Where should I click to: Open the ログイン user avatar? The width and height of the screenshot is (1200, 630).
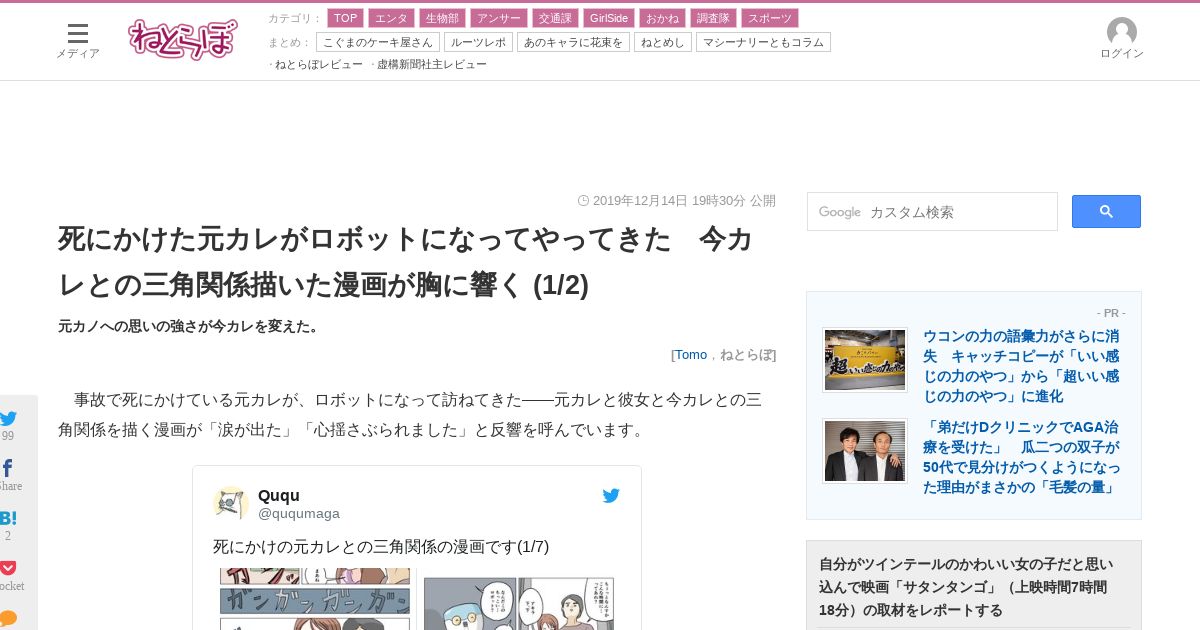[1121, 39]
